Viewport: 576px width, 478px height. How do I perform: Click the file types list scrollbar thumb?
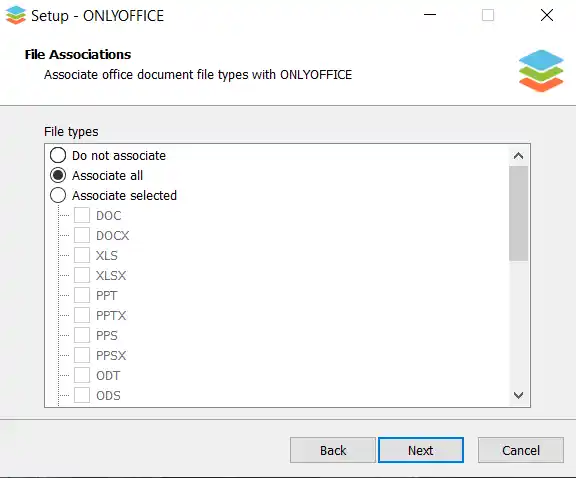(x=518, y=213)
